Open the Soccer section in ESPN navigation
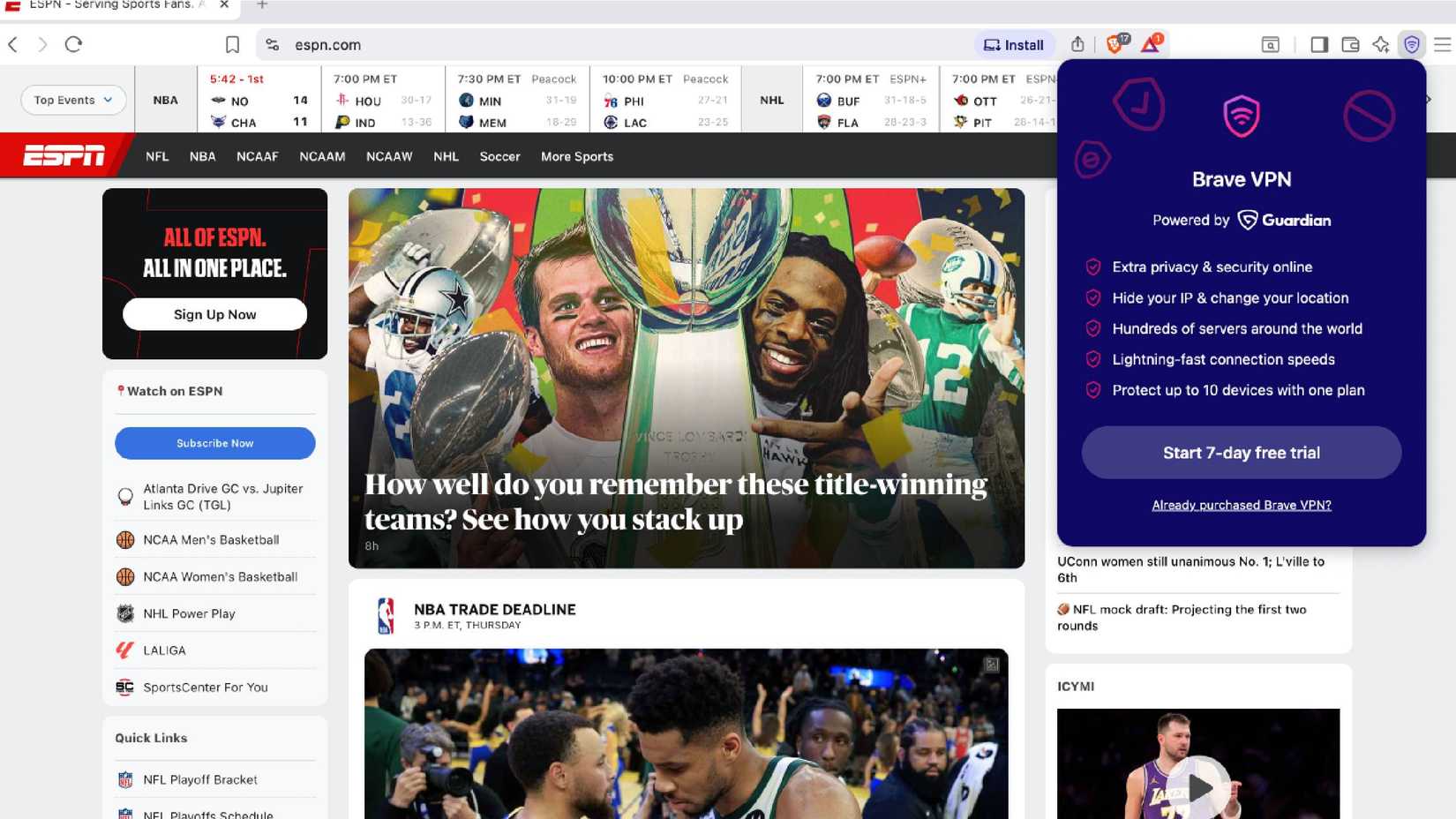Viewport: 1456px width, 819px height. 499,156
